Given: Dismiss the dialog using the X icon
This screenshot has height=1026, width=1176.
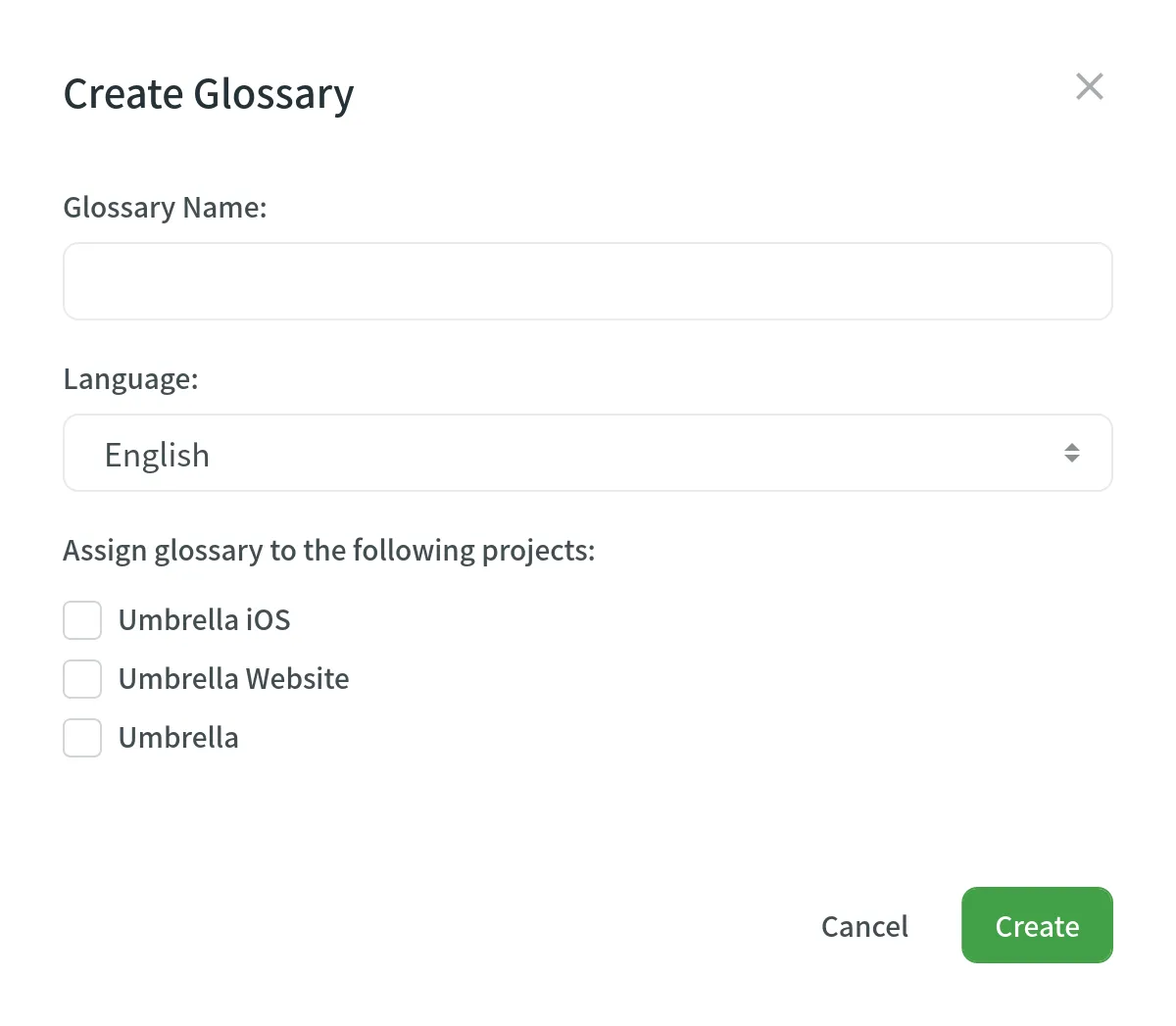Looking at the screenshot, I should [1090, 86].
